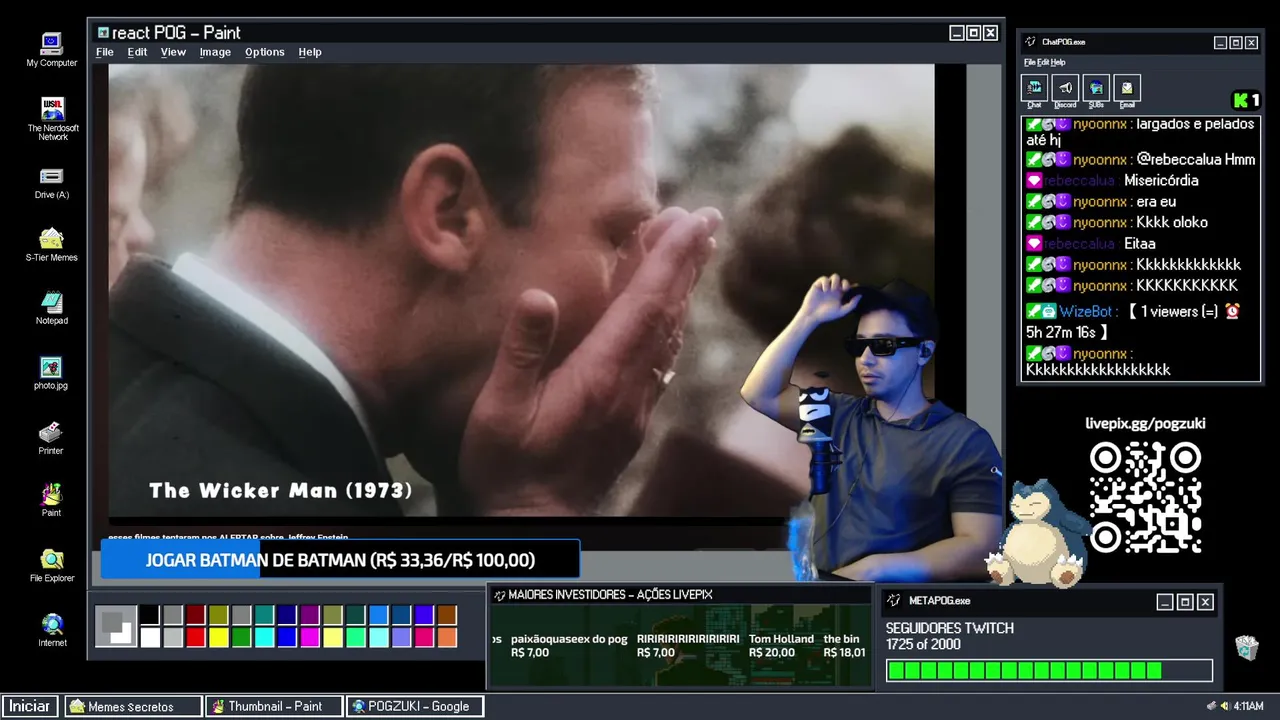The height and width of the screenshot is (720, 1280).
Task: Select the dark purple color swatch
Action: coord(310,615)
